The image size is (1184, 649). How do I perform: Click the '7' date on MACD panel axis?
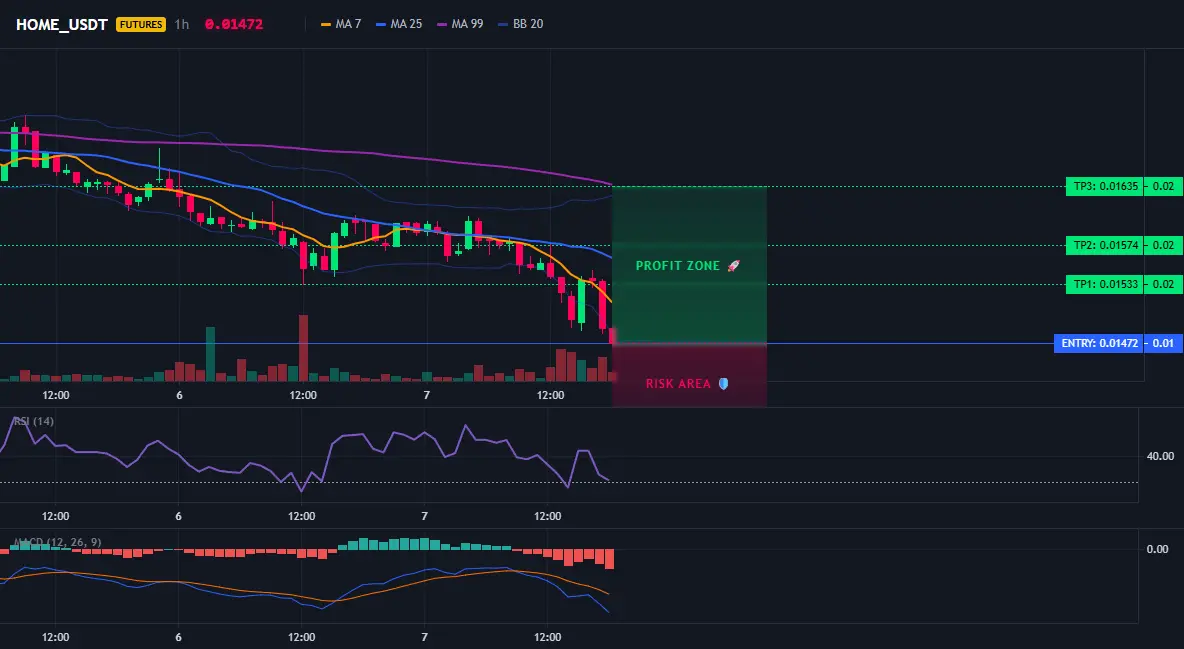click(x=424, y=637)
